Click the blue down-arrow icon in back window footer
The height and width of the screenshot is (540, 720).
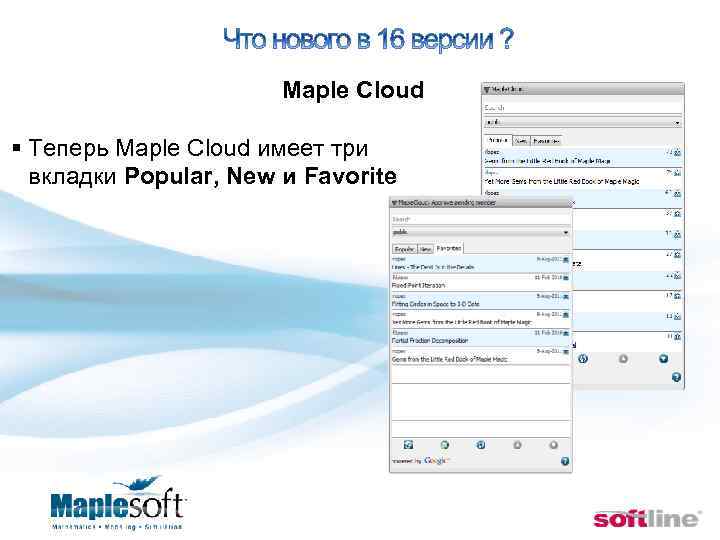click(x=663, y=359)
